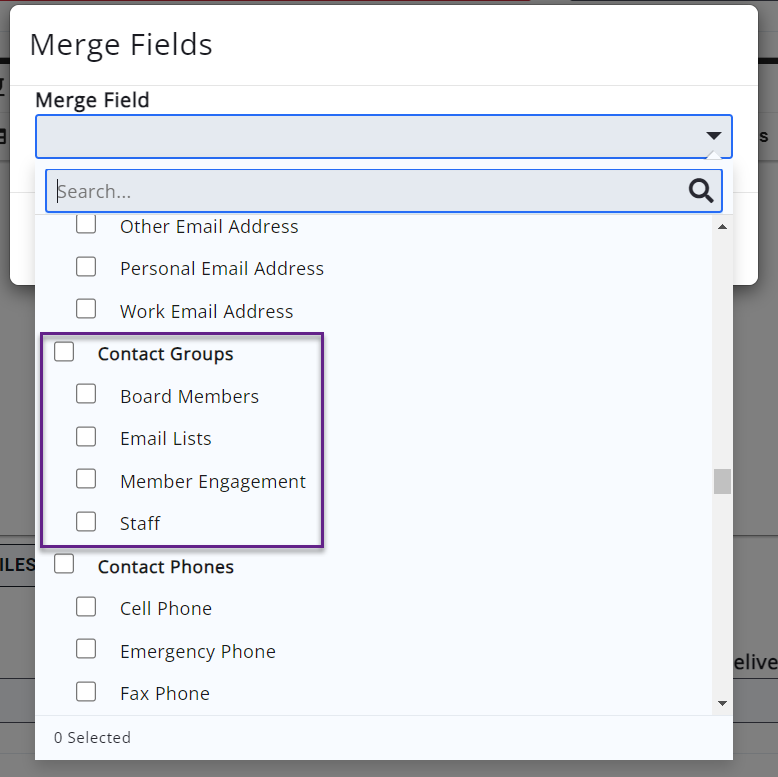This screenshot has height=777, width=778.
Task: Check the Personal Email Address checkbox
Action: click(x=86, y=267)
